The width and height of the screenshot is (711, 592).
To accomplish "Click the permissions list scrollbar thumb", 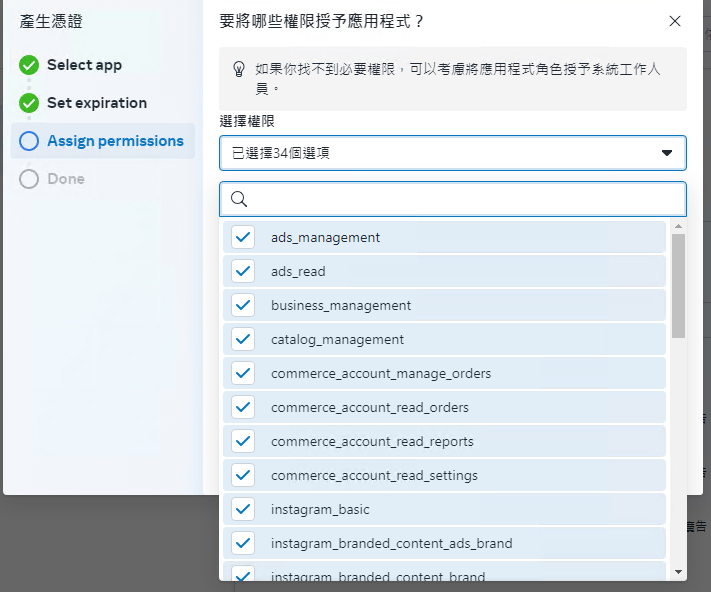I will tap(678, 286).
